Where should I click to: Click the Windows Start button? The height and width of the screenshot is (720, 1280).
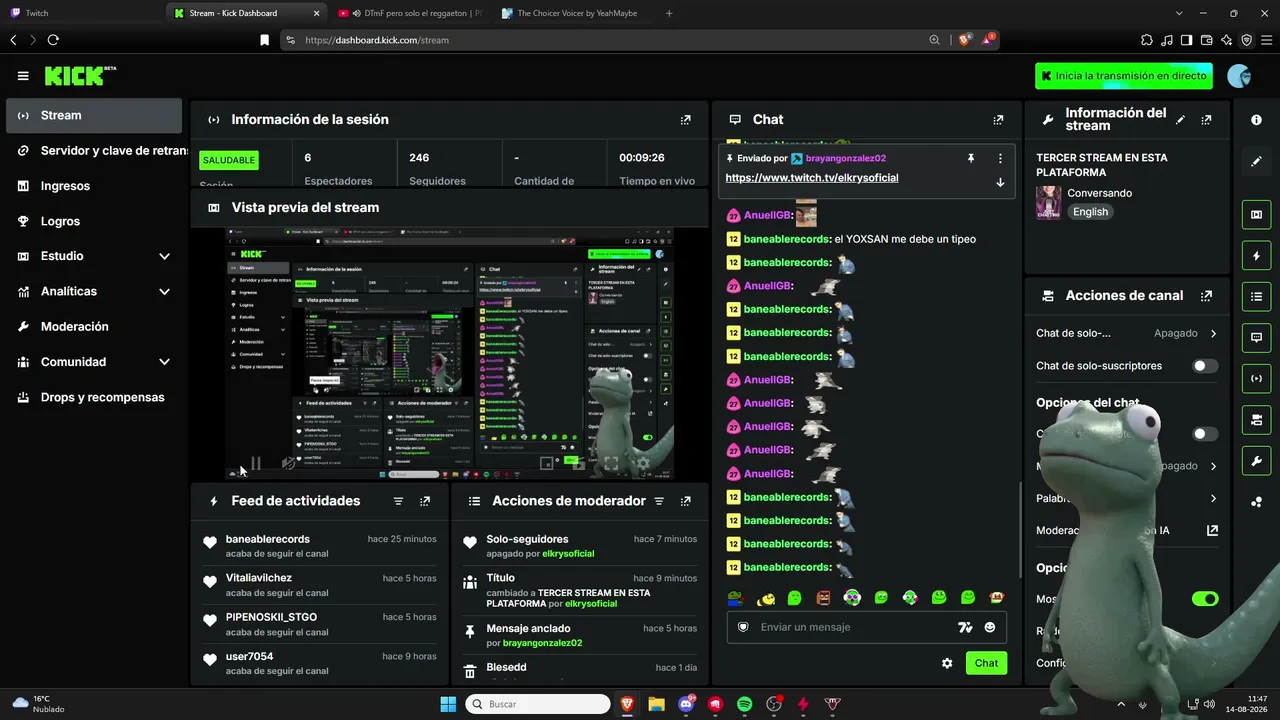[448, 704]
